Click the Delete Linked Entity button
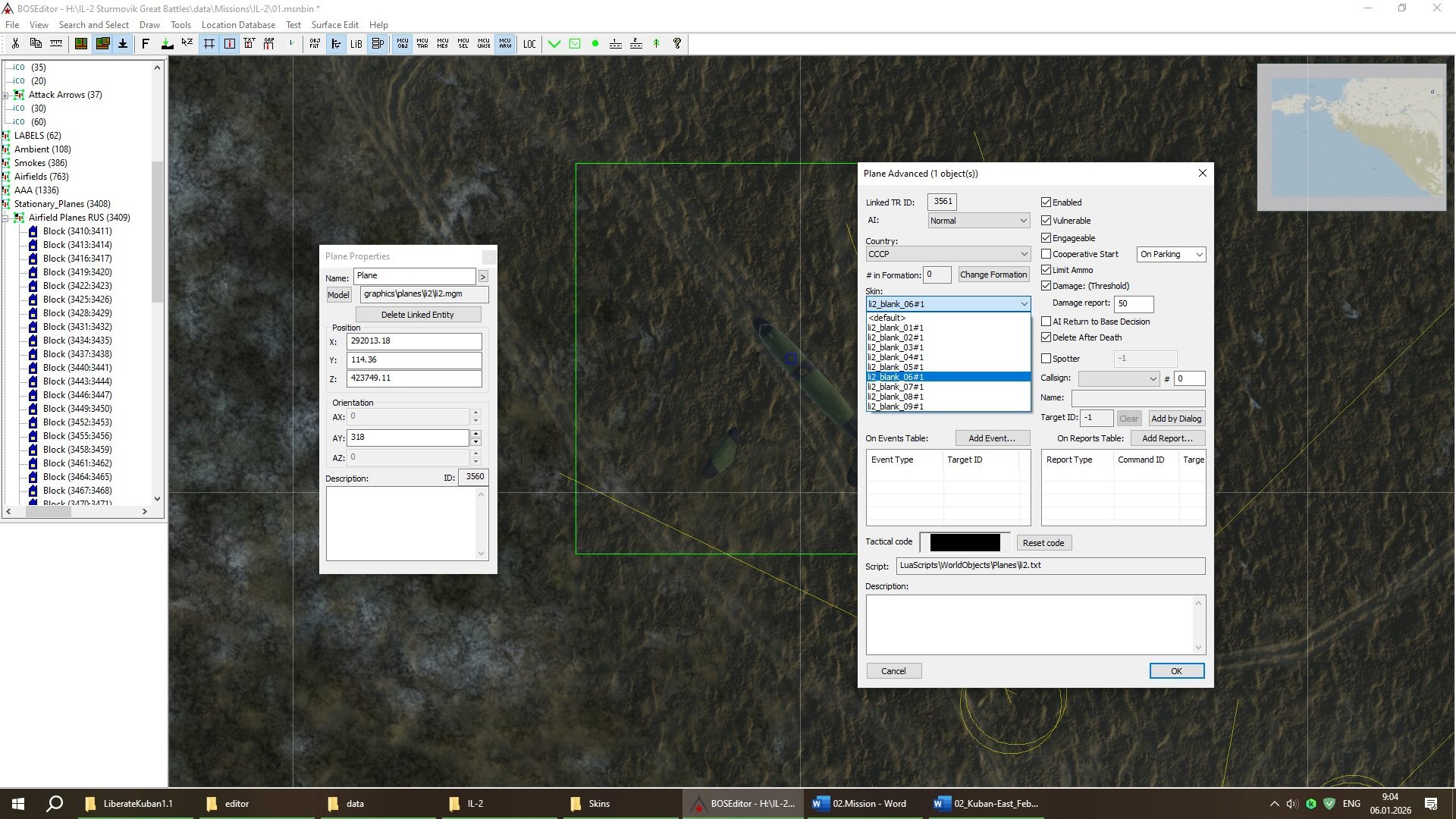 [x=417, y=315]
